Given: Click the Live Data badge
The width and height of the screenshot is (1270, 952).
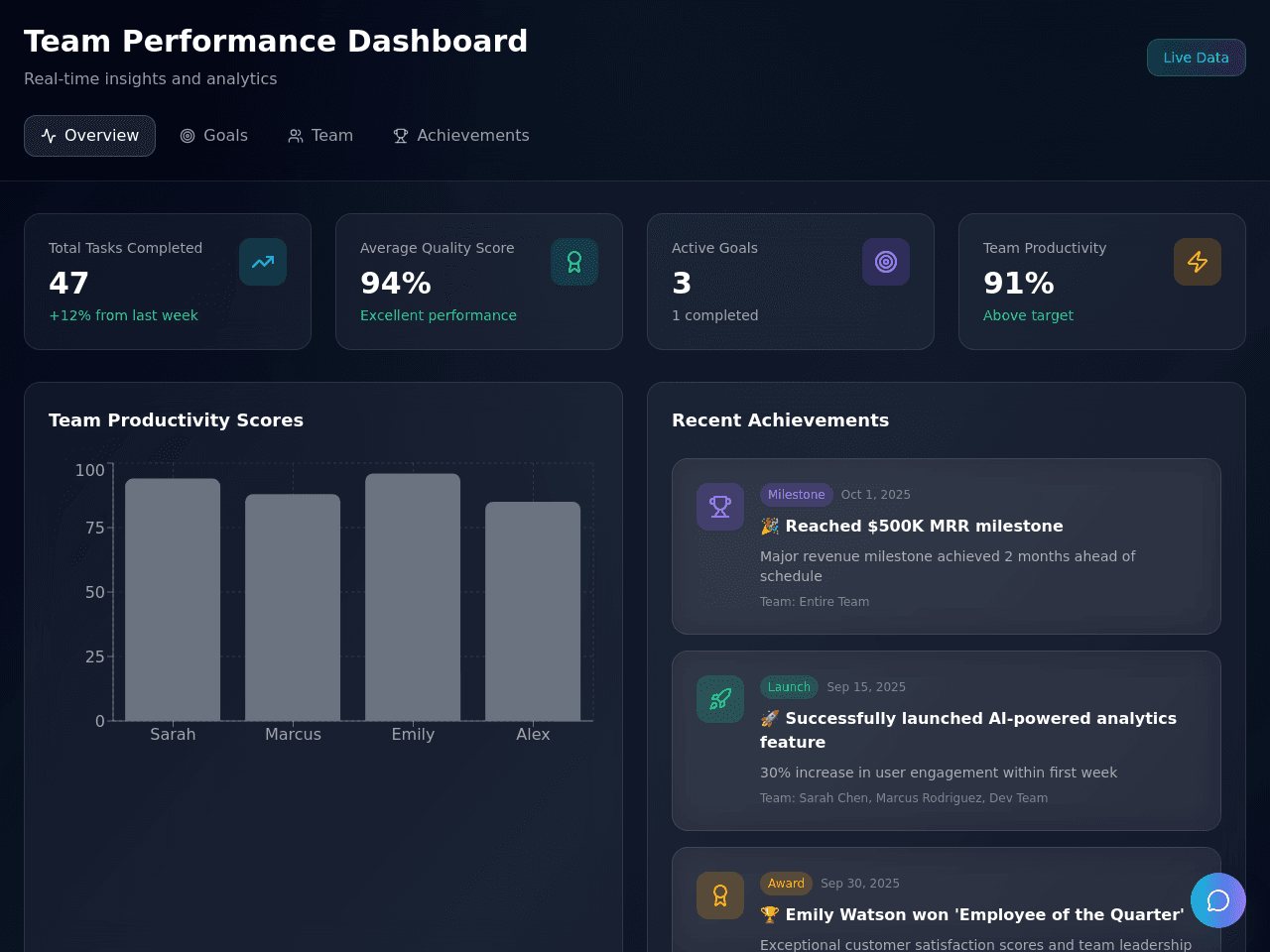Looking at the screenshot, I should point(1196,58).
